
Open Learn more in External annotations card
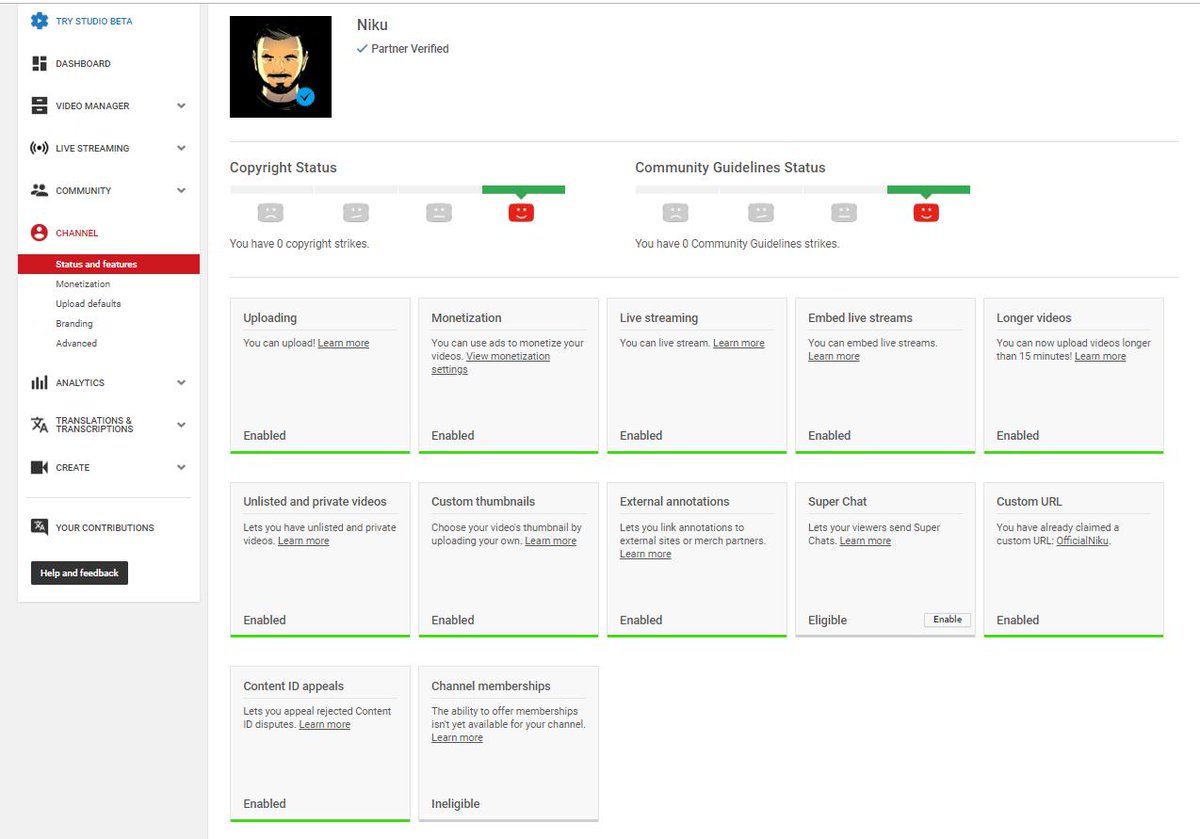pyautogui.click(x=645, y=554)
